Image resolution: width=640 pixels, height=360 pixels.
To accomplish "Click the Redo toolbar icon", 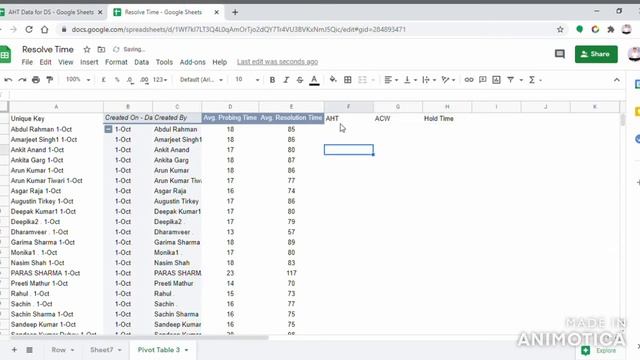I will (x=22, y=80).
